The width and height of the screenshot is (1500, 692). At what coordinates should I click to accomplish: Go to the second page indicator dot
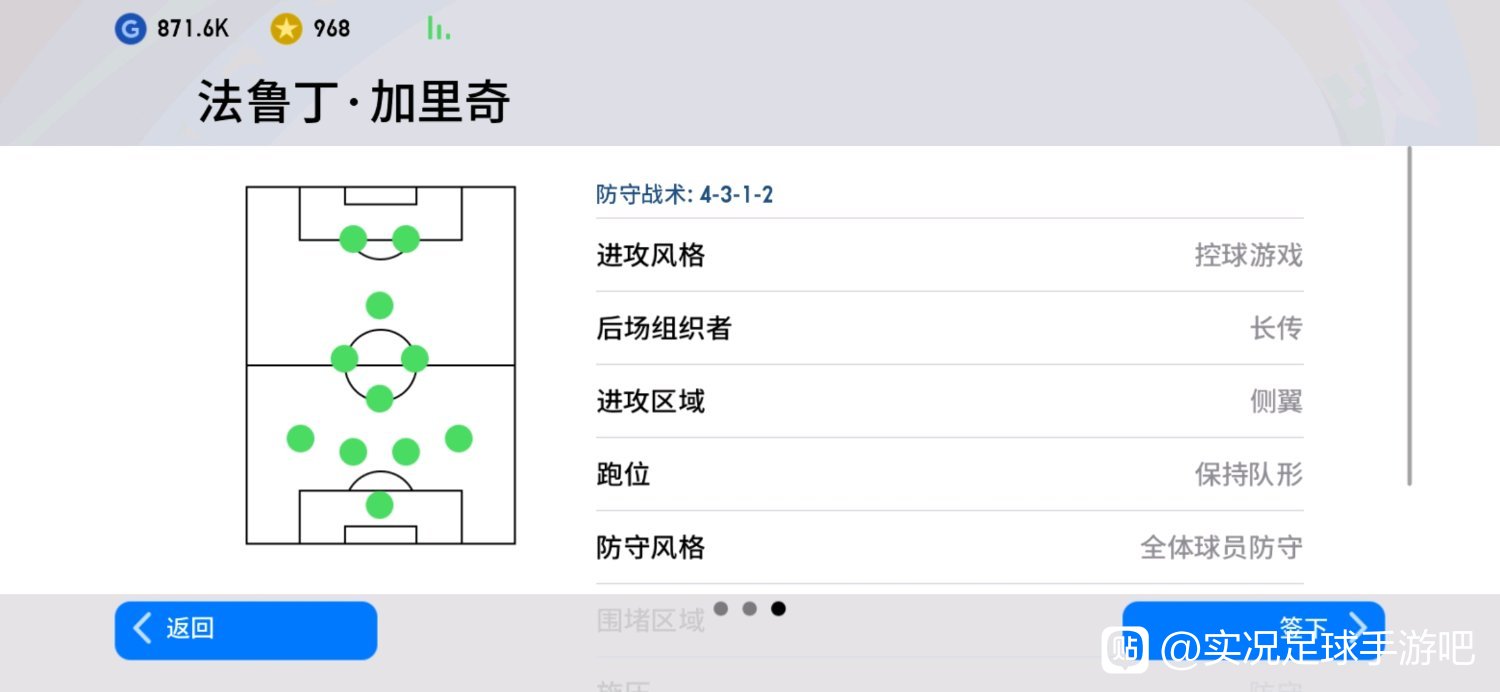pos(749,608)
